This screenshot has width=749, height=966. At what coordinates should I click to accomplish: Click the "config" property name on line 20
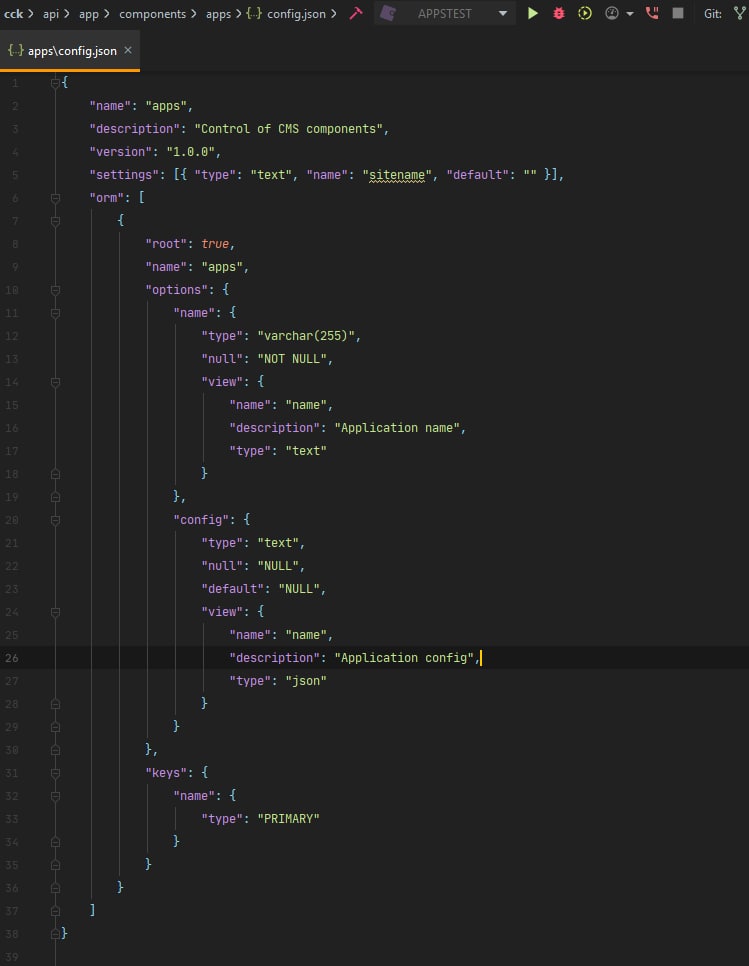point(201,520)
